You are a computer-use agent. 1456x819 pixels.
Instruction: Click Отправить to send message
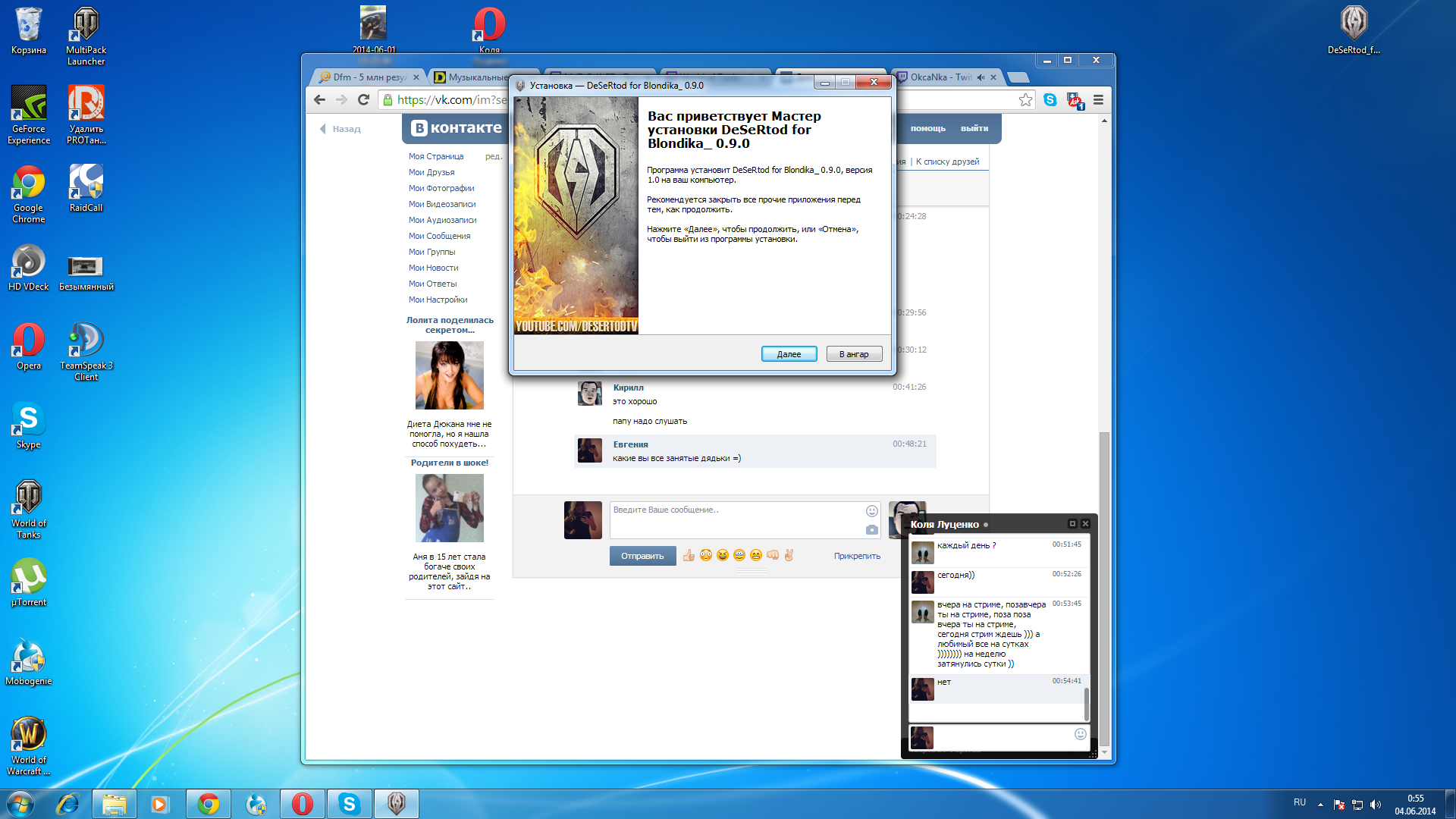click(x=642, y=556)
